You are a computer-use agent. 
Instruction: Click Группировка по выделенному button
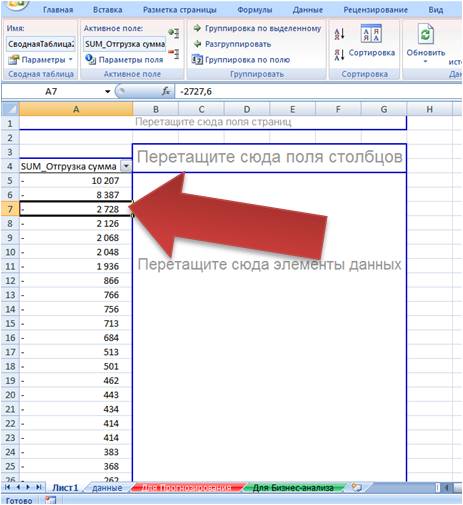pos(257,28)
